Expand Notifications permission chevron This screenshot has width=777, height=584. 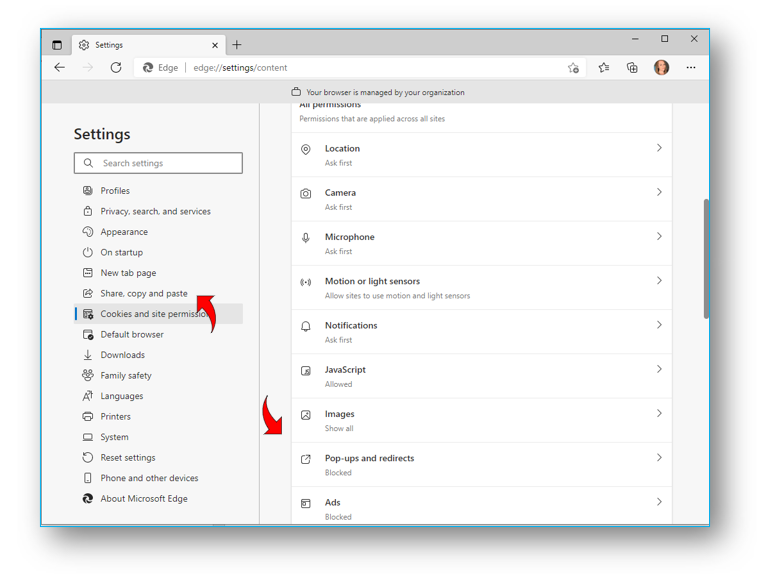659,325
